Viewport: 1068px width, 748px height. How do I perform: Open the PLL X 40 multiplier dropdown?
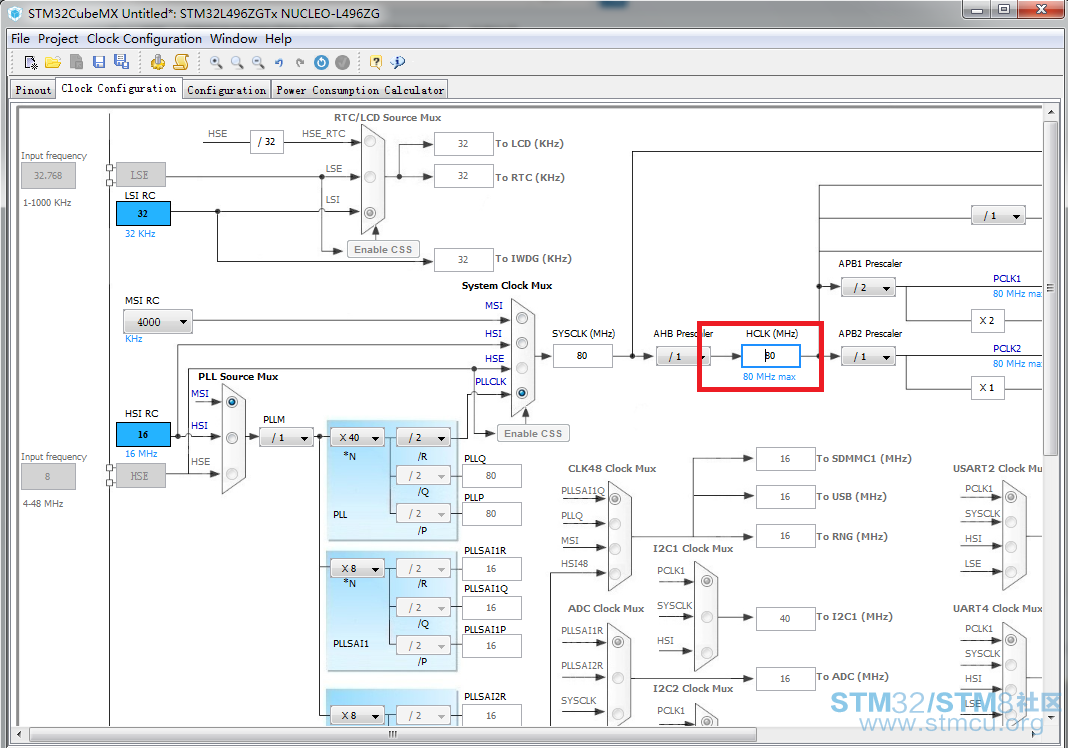click(x=358, y=437)
